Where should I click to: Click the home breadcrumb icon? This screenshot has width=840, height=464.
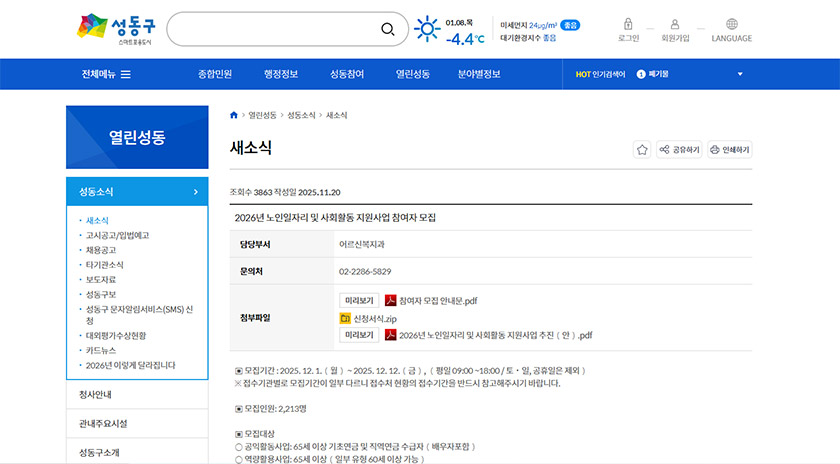coord(234,115)
